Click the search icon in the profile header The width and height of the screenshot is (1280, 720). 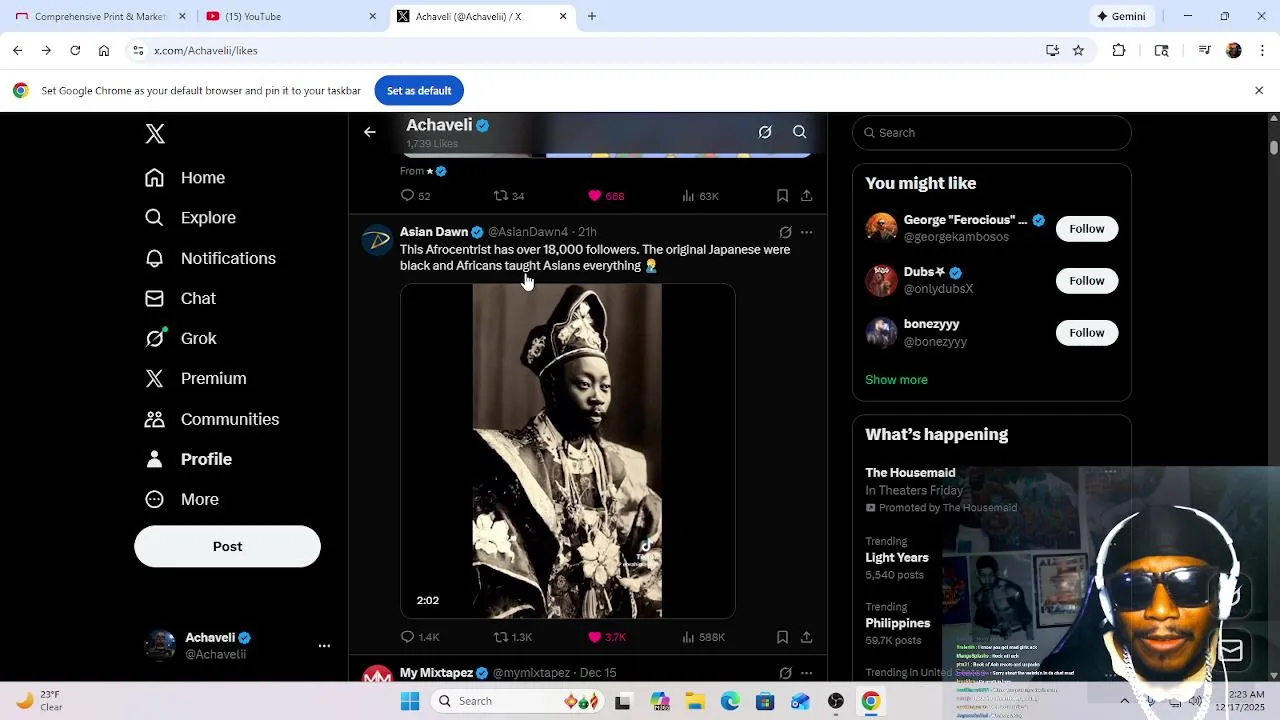tap(800, 132)
